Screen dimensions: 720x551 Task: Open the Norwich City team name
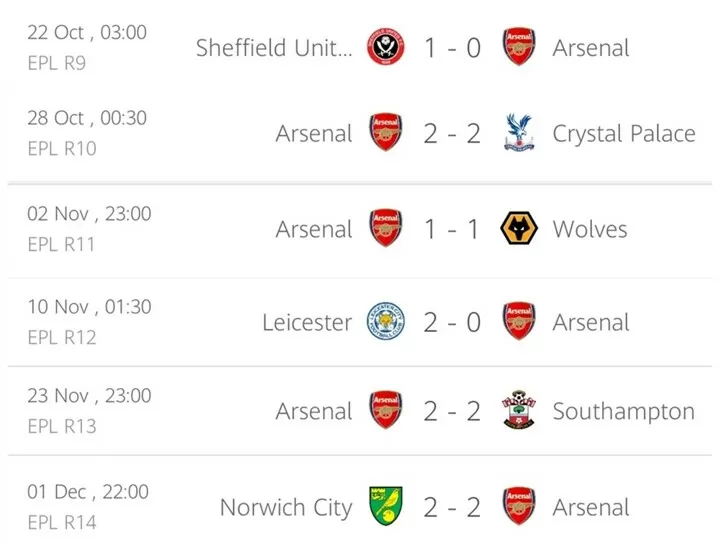pyautogui.click(x=286, y=507)
